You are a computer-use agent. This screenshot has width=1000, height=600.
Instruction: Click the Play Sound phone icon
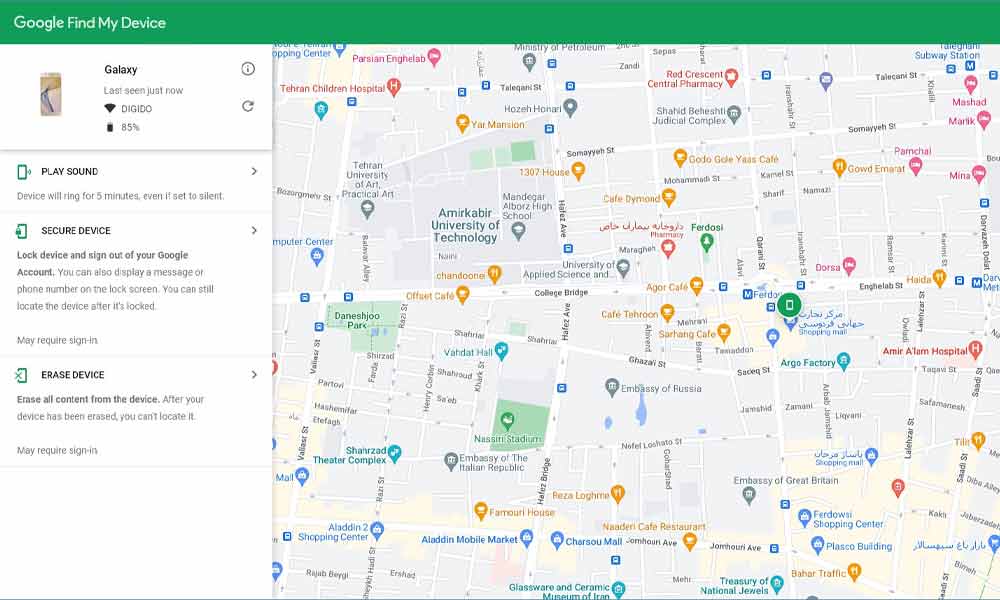point(23,172)
